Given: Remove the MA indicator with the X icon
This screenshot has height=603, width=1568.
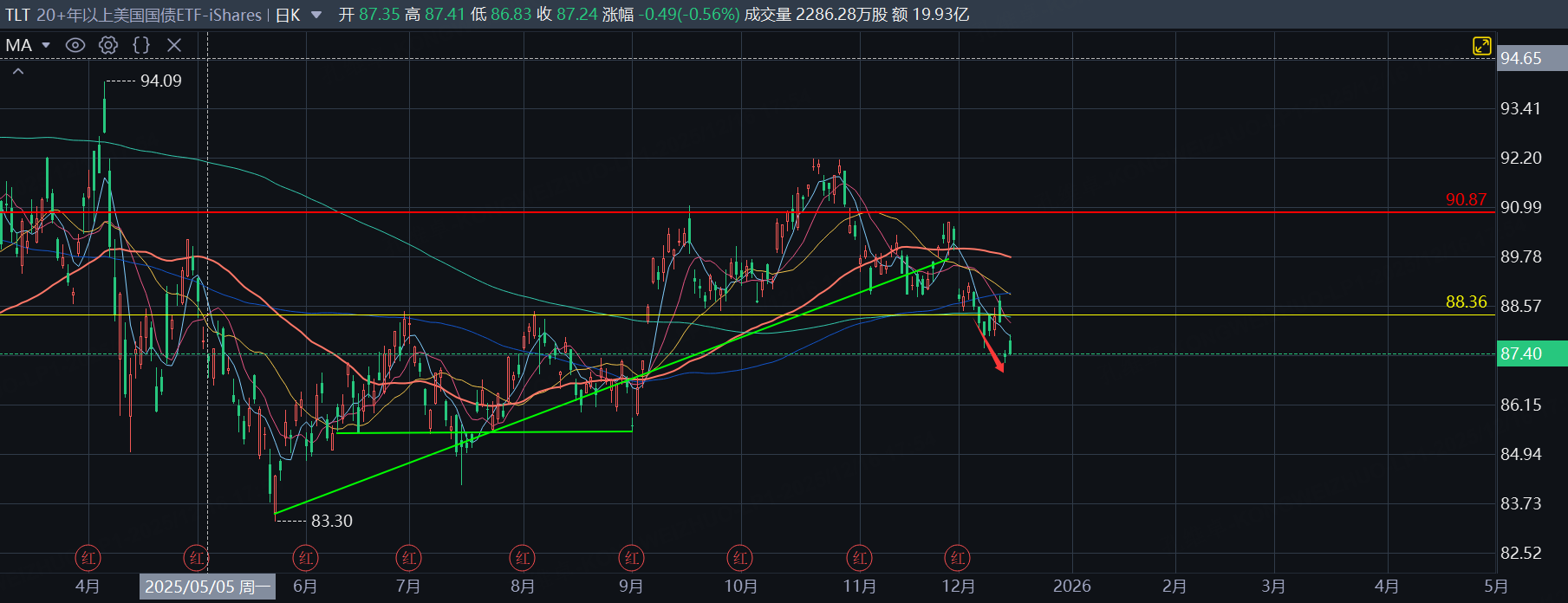Looking at the screenshot, I should (174, 45).
